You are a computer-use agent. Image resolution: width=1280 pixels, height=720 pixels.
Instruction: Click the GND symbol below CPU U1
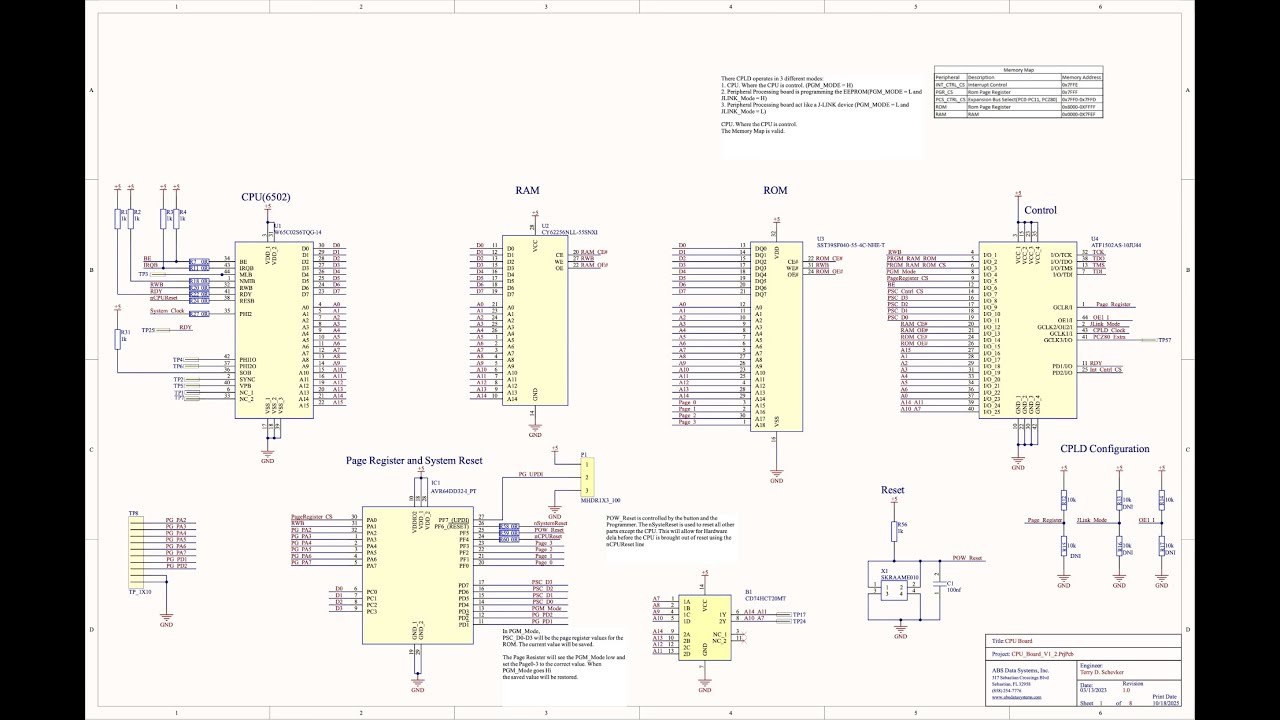click(267, 457)
